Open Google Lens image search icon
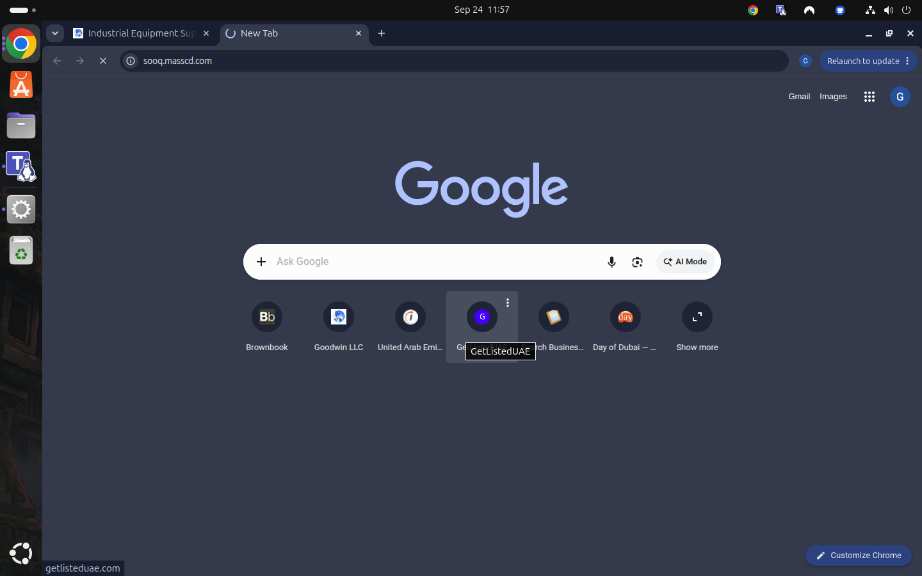Viewport: 922px width, 576px height. click(637, 262)
